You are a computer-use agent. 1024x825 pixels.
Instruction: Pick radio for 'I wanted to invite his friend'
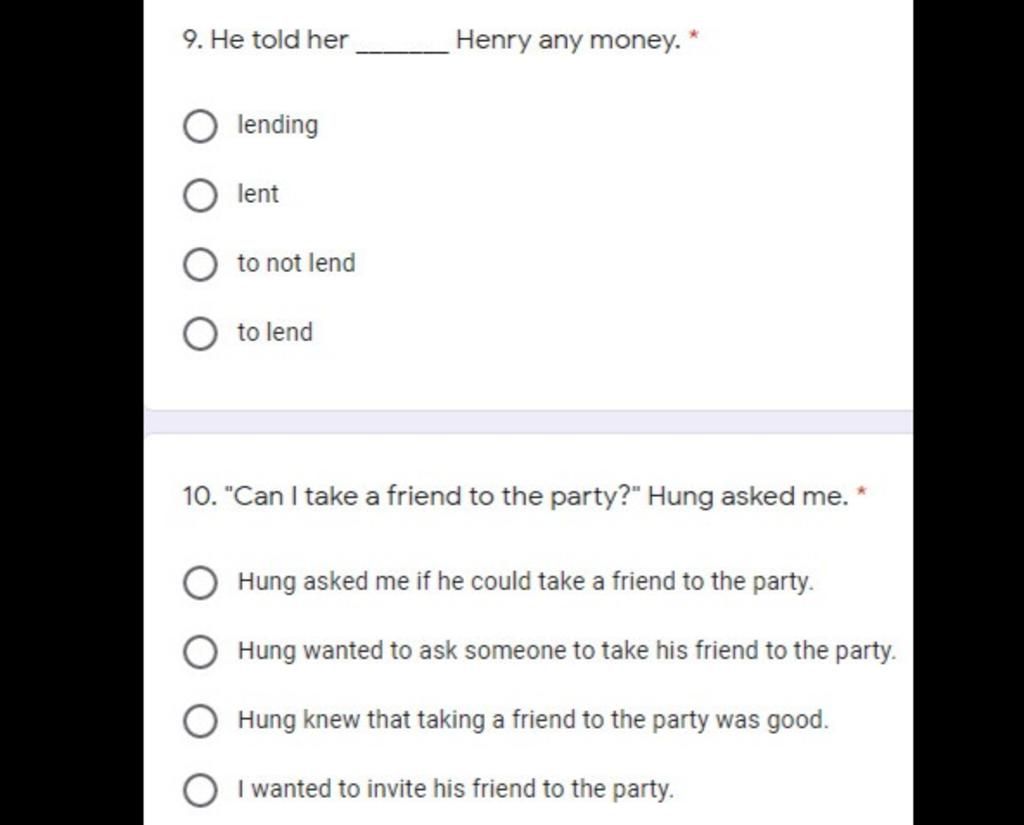200,790
